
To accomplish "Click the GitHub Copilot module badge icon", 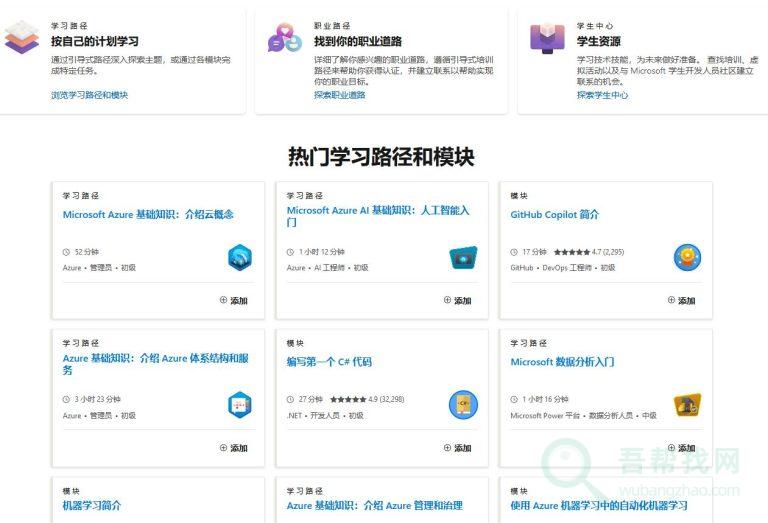I will point(687,258).
